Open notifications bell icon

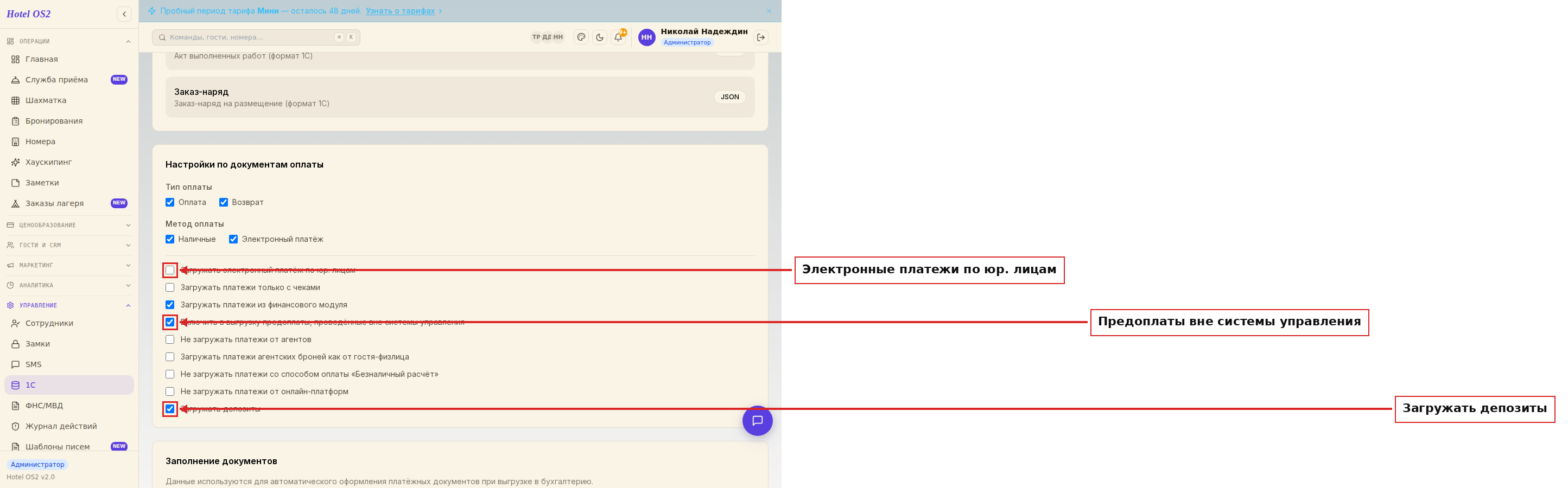coord(618,37)
